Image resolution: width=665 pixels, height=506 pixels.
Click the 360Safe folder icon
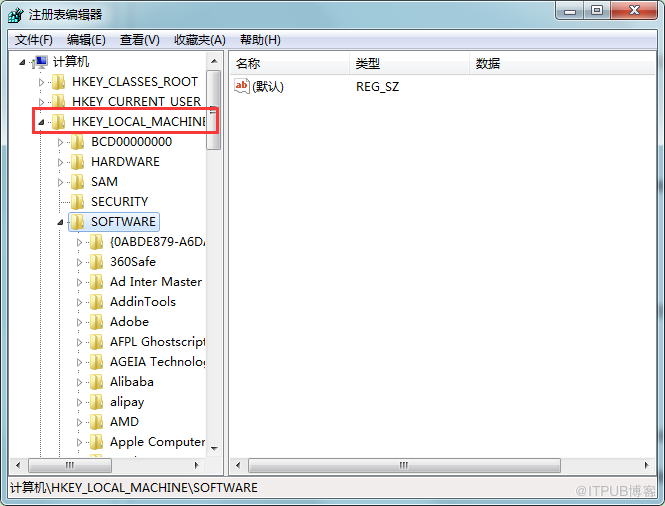tap(96, 262)
